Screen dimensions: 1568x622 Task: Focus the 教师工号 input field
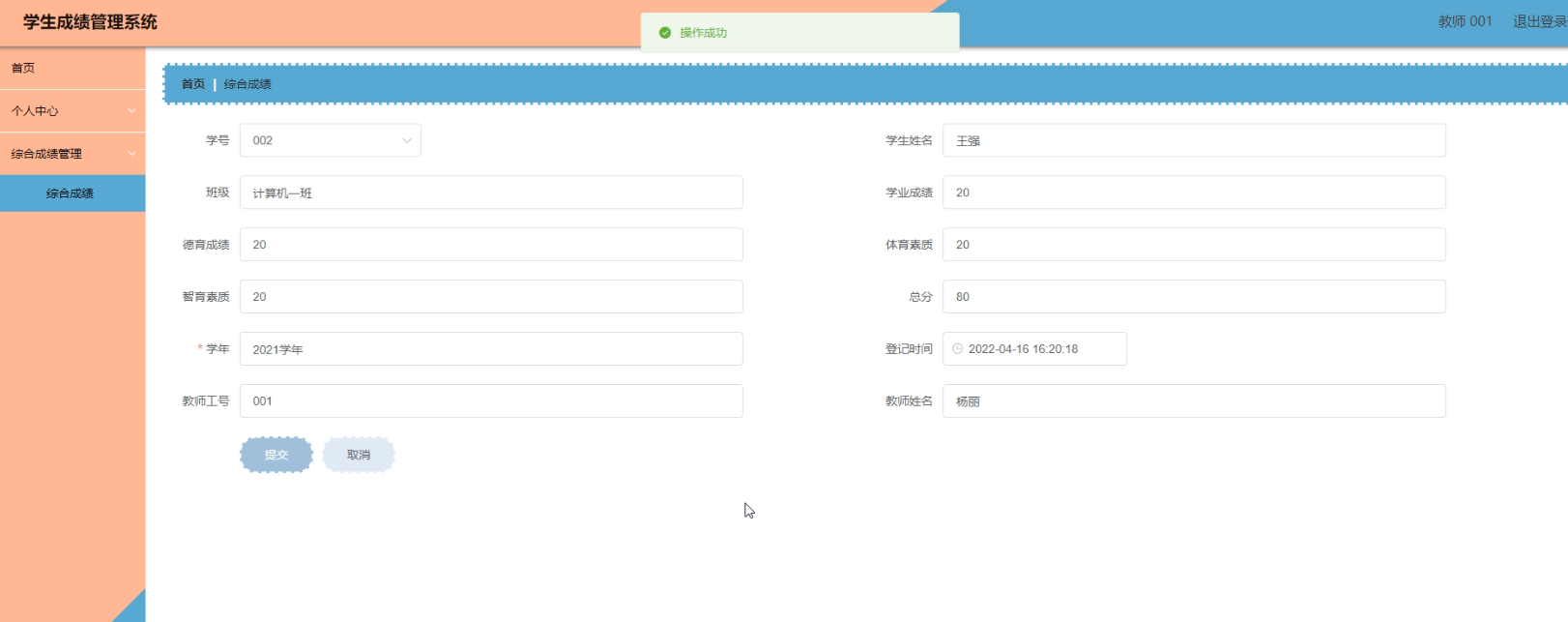(491, 401)
